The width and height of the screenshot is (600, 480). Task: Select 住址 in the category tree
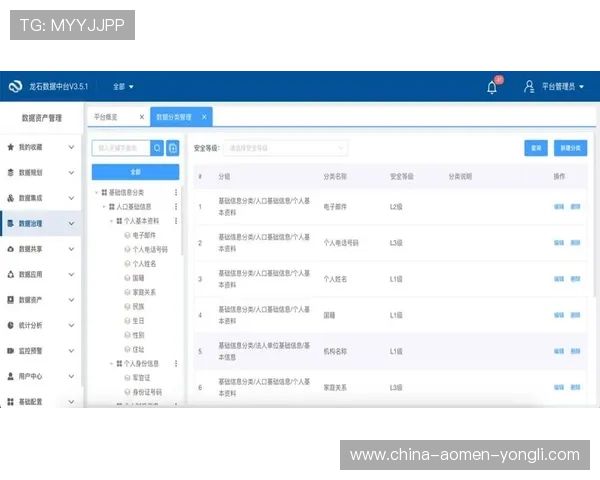[138, 349]
